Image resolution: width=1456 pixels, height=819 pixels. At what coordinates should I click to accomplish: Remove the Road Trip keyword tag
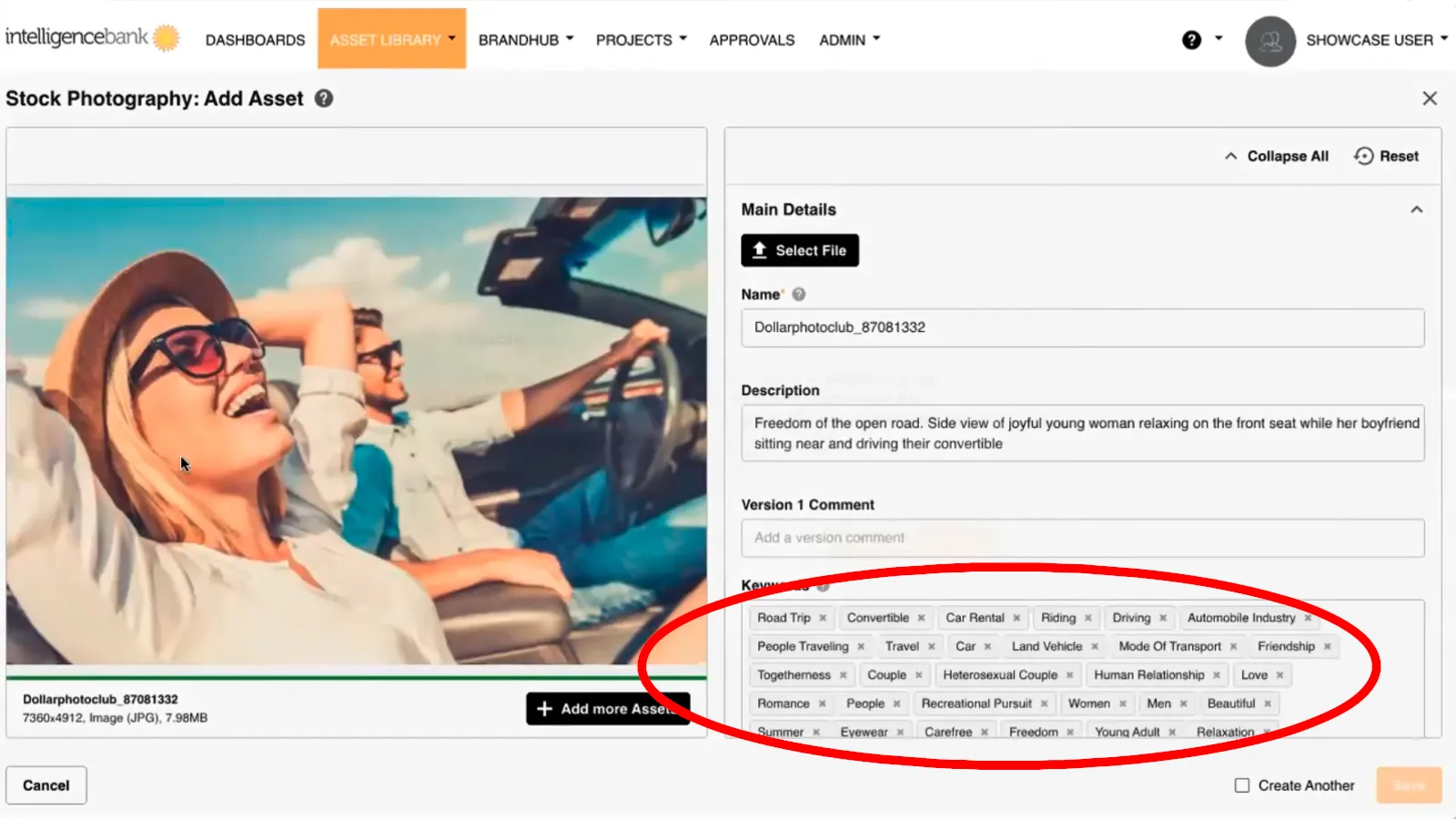[x=823, y=618]
